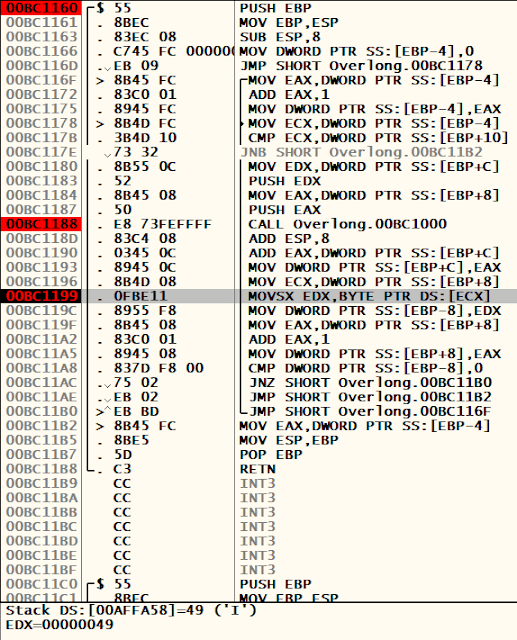Select PUSH EBP at 00BC11C0
Image resolution: width=517 pixels, height=640 pixels.
(275, 584)
